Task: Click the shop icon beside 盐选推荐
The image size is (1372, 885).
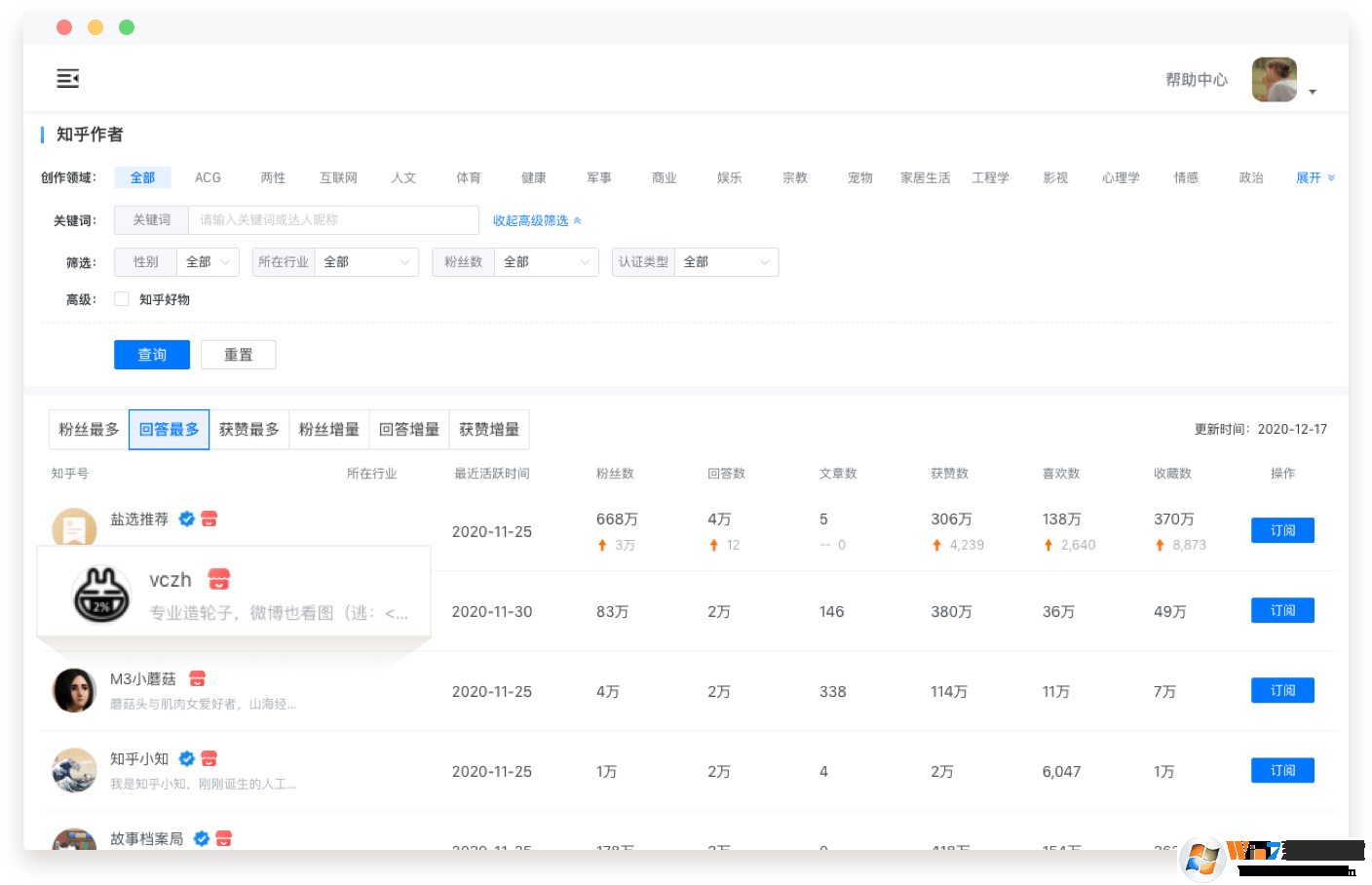Action: coord(208,519)
